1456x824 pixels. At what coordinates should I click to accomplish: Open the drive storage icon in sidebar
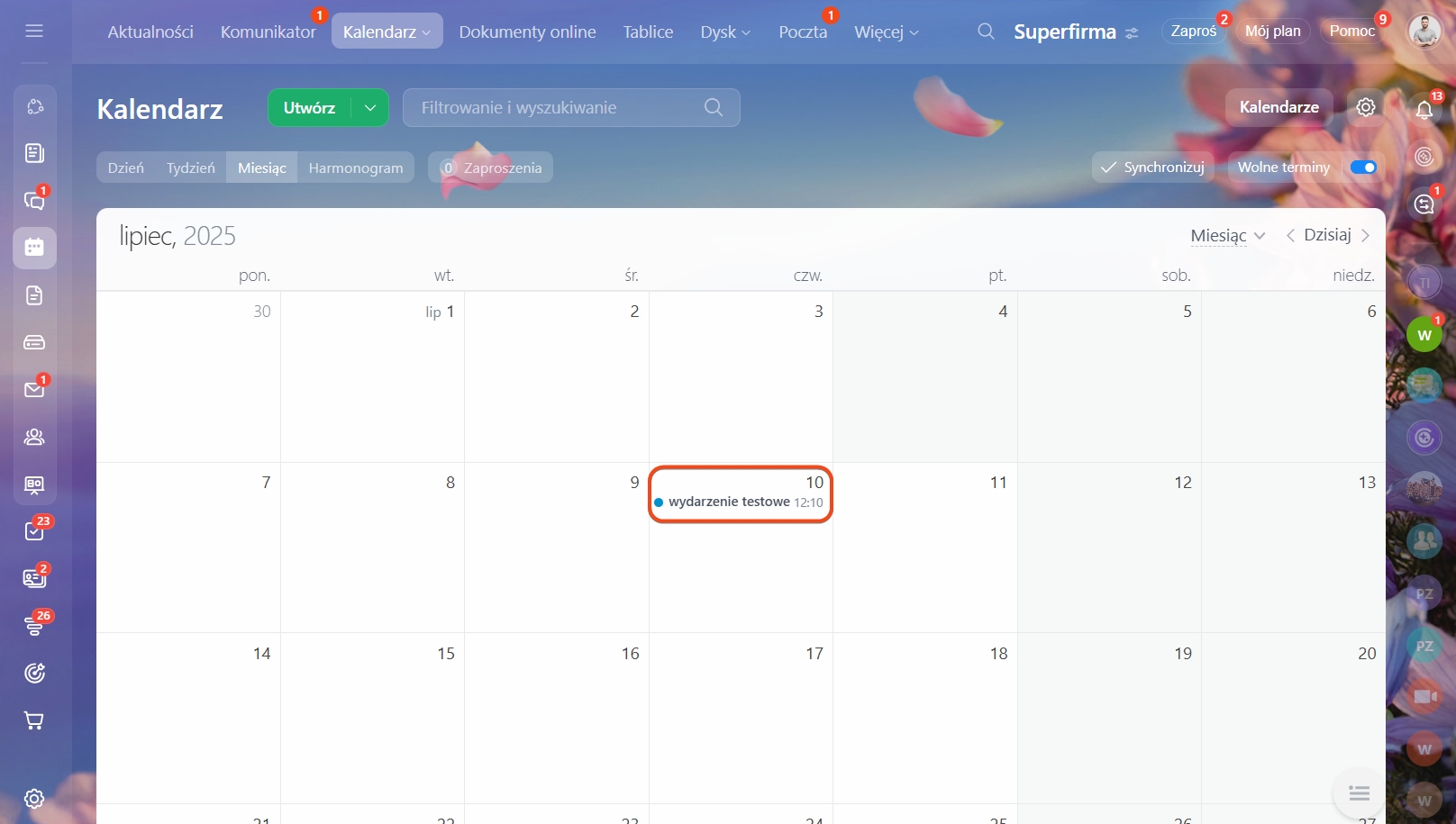[x=34, y=342]
